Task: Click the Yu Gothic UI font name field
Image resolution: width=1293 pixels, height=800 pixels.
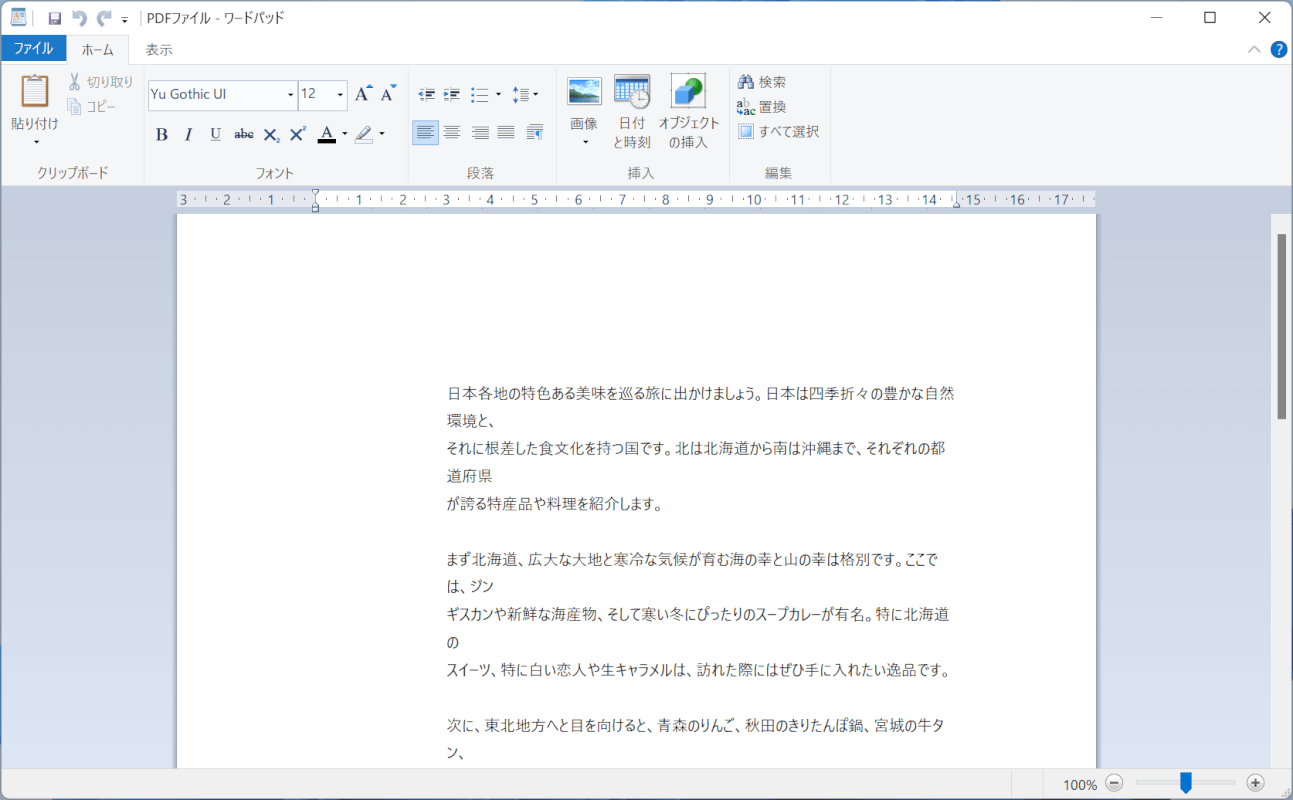Action: pyautogui.click(x=217, y=94)
